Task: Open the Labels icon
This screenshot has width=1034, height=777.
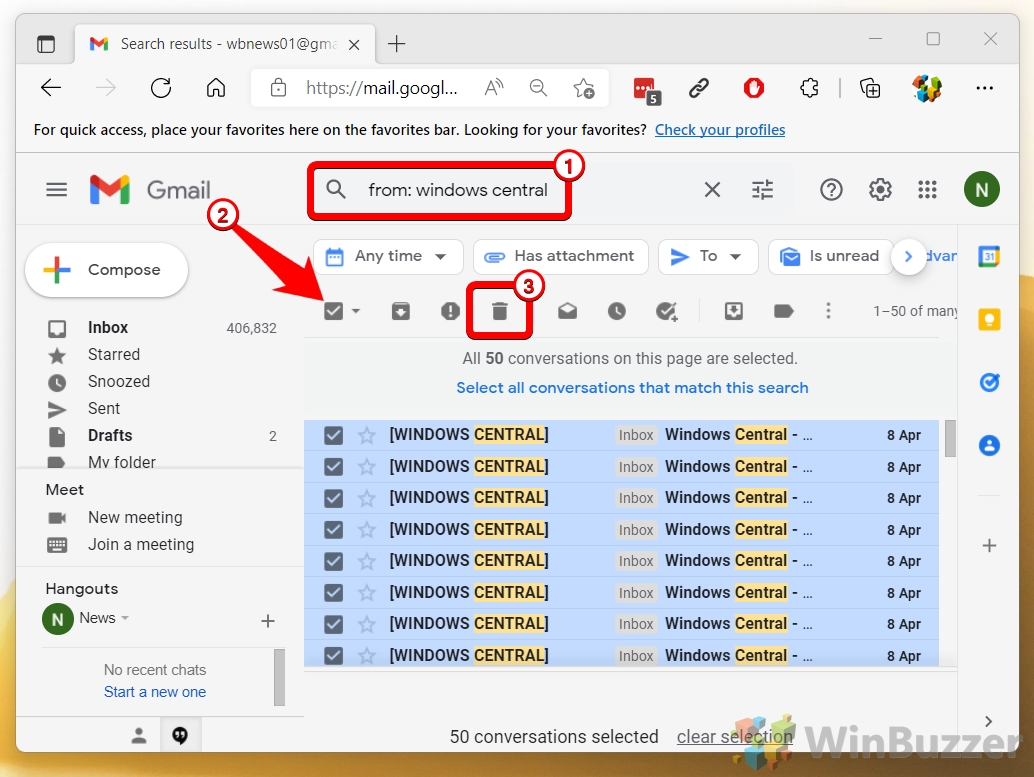Action: (783, 311)
